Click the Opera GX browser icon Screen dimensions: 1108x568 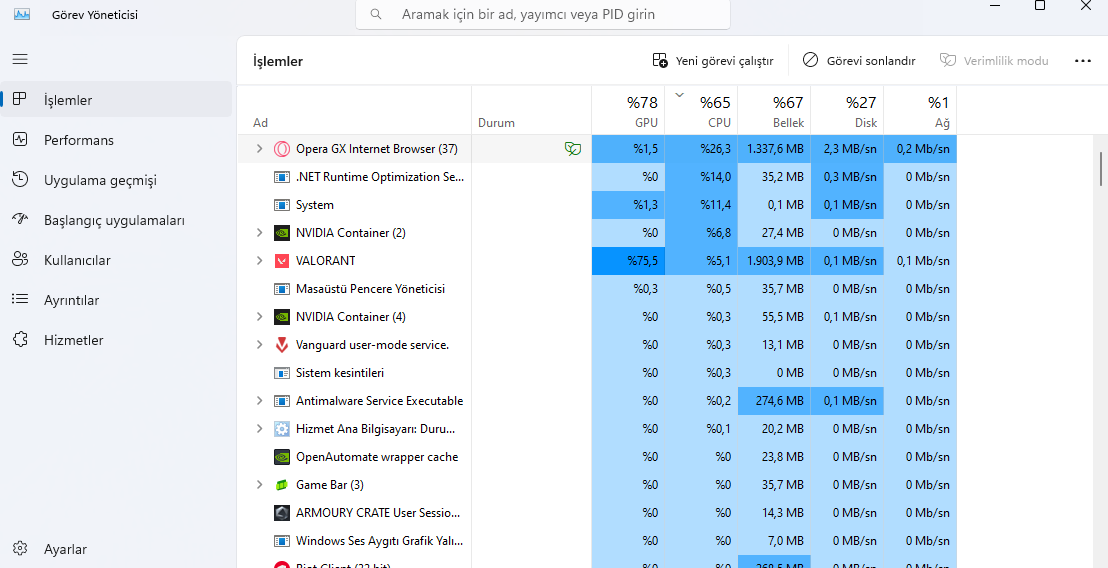coord(282,149)
